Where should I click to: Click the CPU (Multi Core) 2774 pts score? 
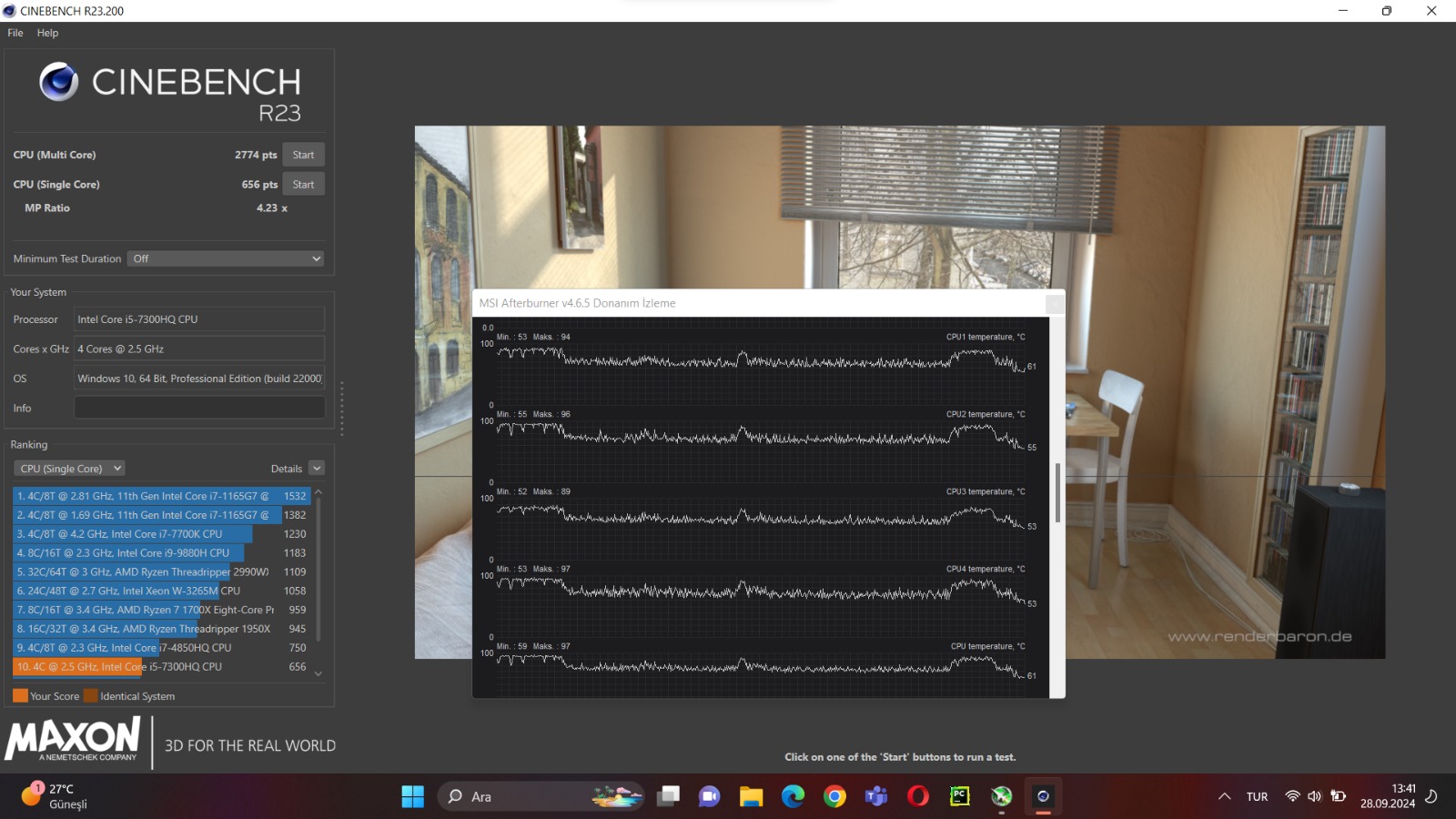click(x=256, y=155)
